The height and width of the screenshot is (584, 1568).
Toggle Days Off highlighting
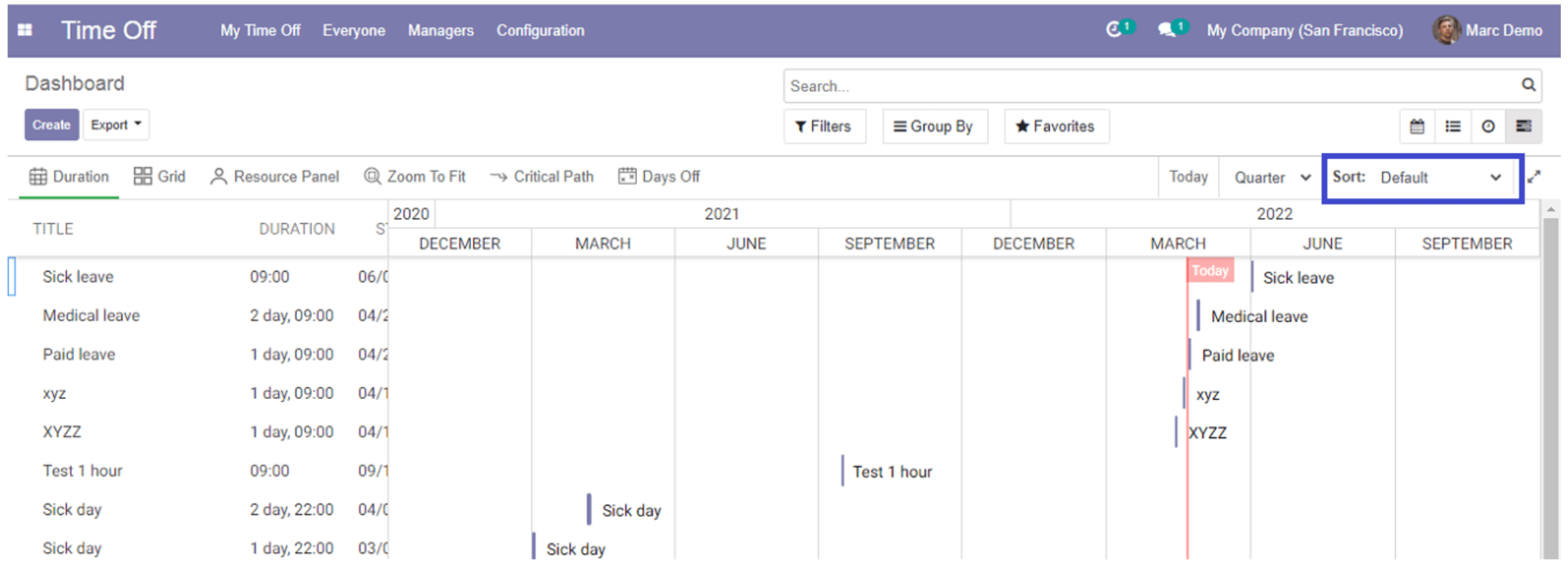click(x=658, y=176)
